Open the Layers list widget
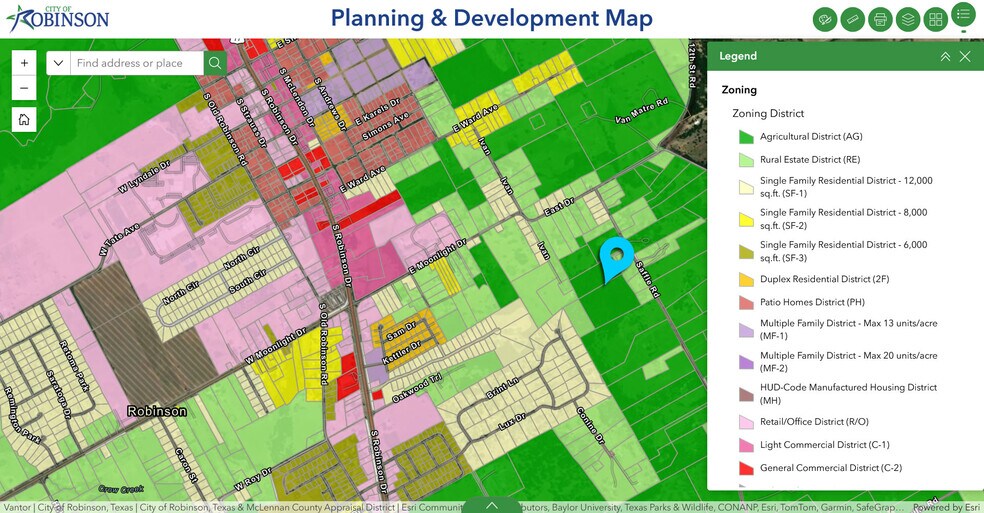The image size is (984, 513). point(908,19)
